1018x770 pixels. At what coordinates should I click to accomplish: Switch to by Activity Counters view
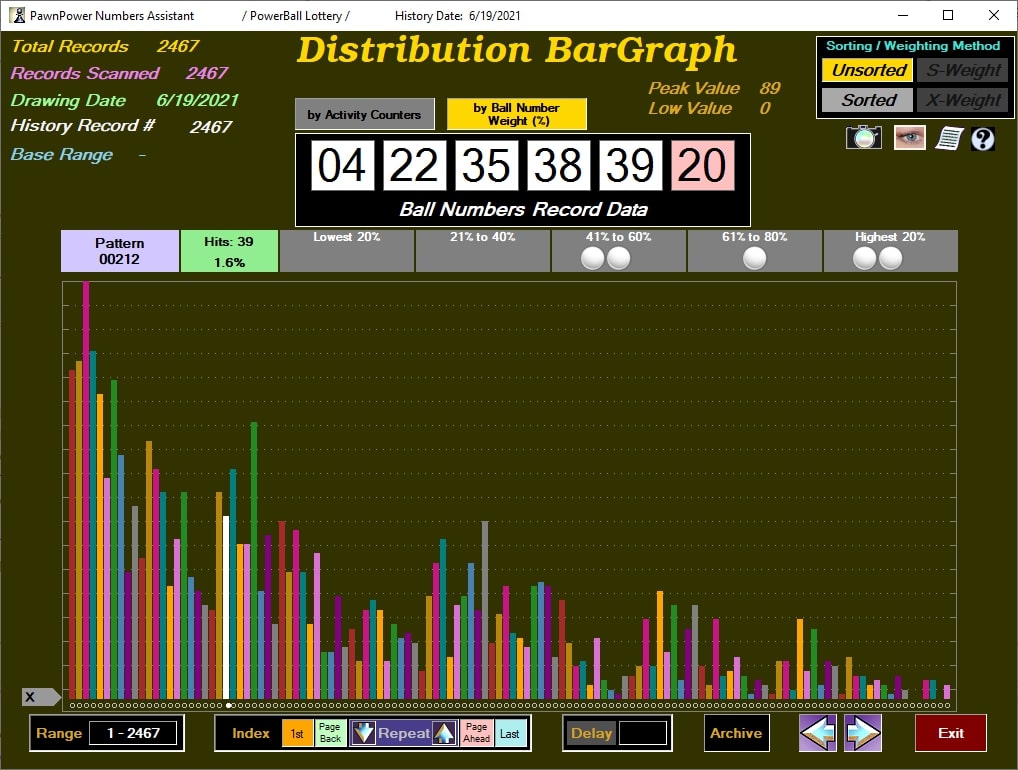pos(364,114)
